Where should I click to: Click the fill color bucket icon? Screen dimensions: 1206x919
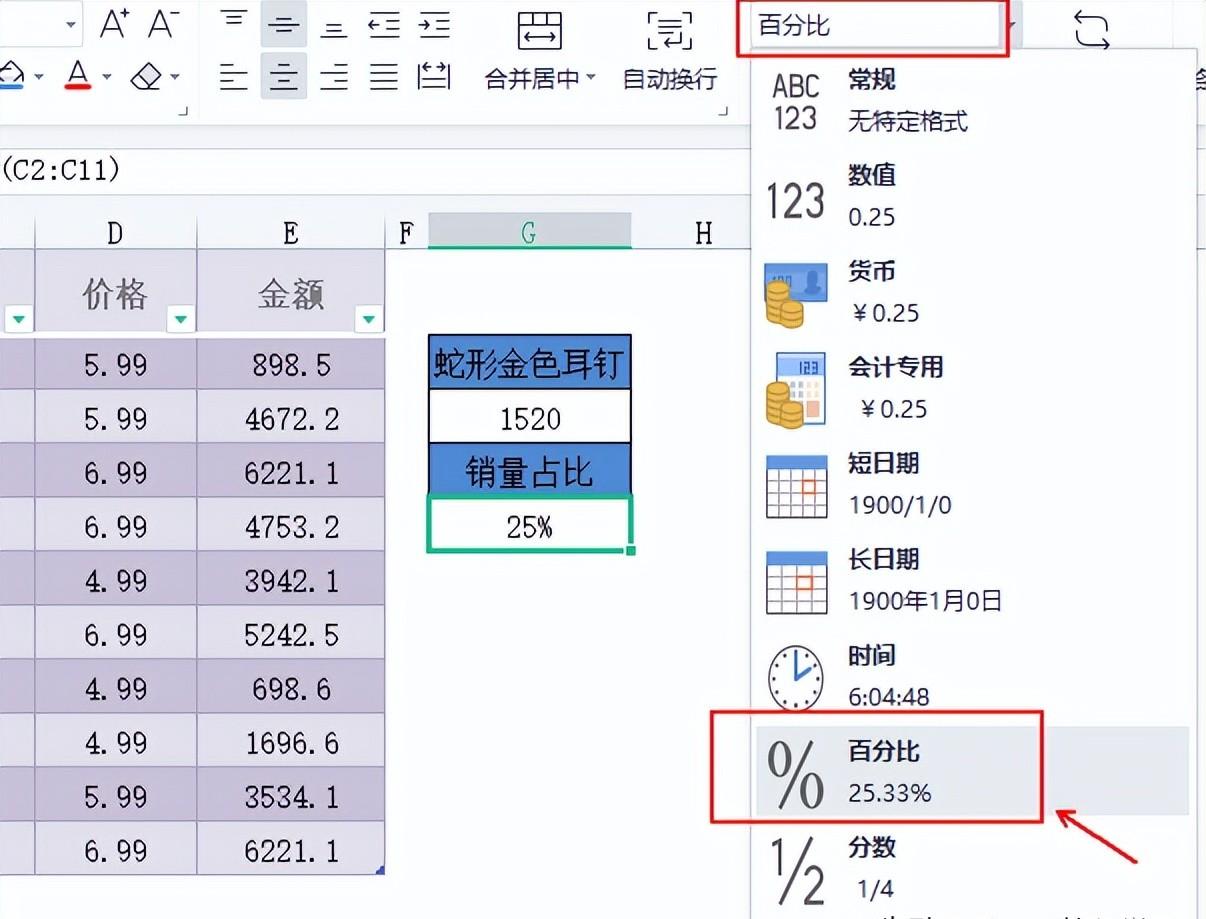click(12, 75)
